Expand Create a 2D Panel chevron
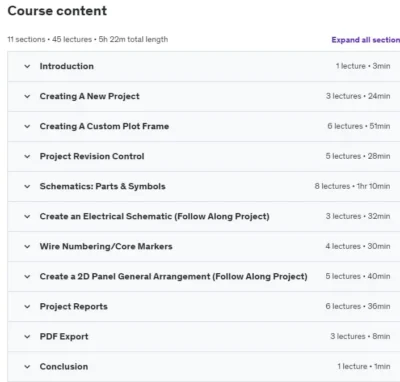400x382 pixels. pos(27,276)
